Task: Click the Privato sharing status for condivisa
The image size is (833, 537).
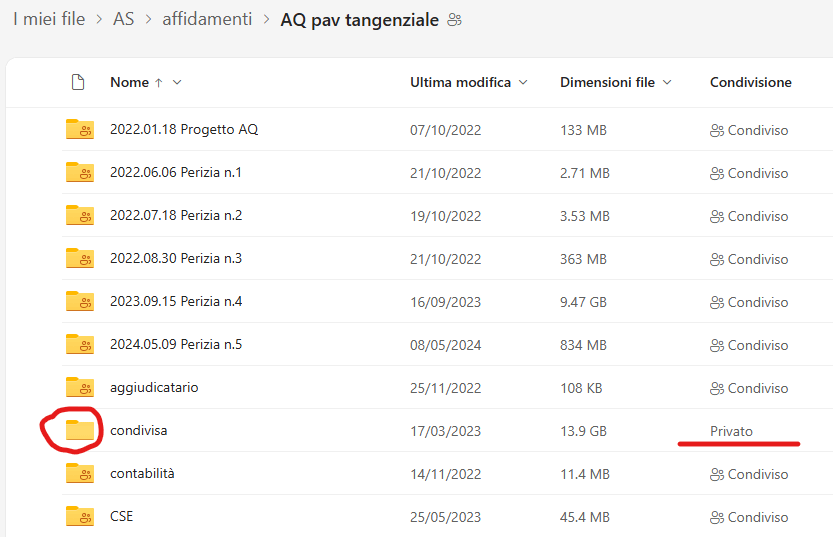Action: (732, 431)
